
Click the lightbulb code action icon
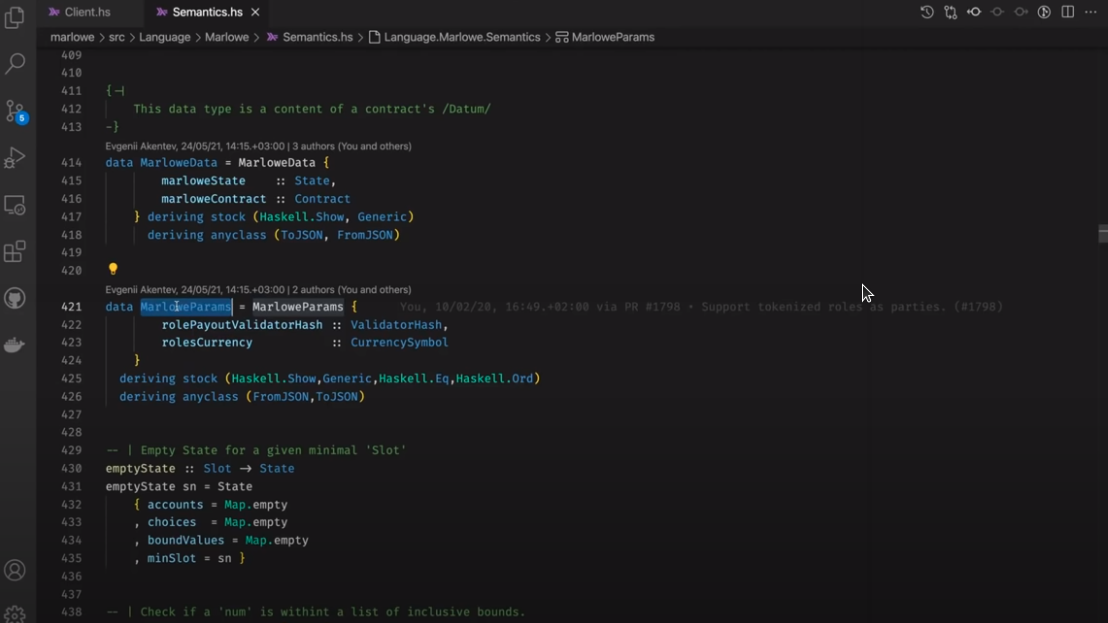coord(113,270)
